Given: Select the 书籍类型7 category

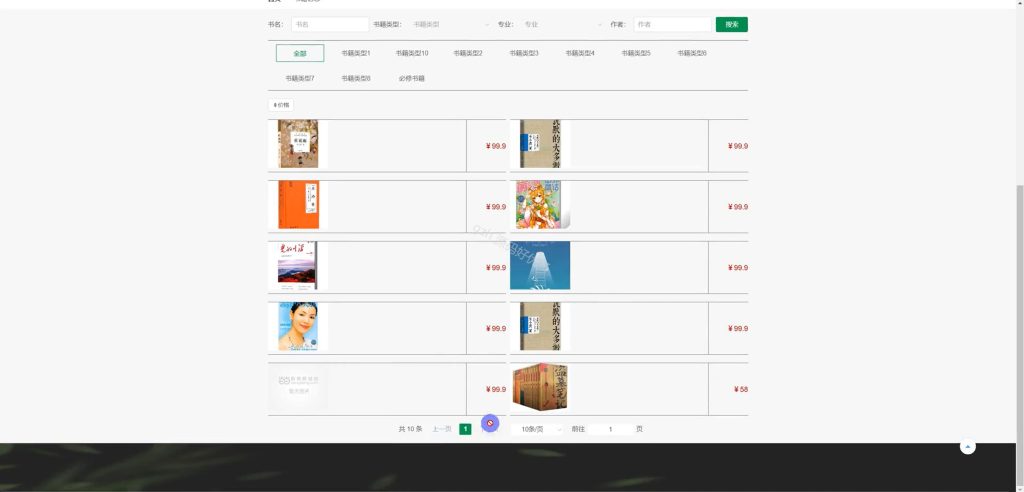Looking at the screenshot, I should pyautogui.click(x=300, y=78).
